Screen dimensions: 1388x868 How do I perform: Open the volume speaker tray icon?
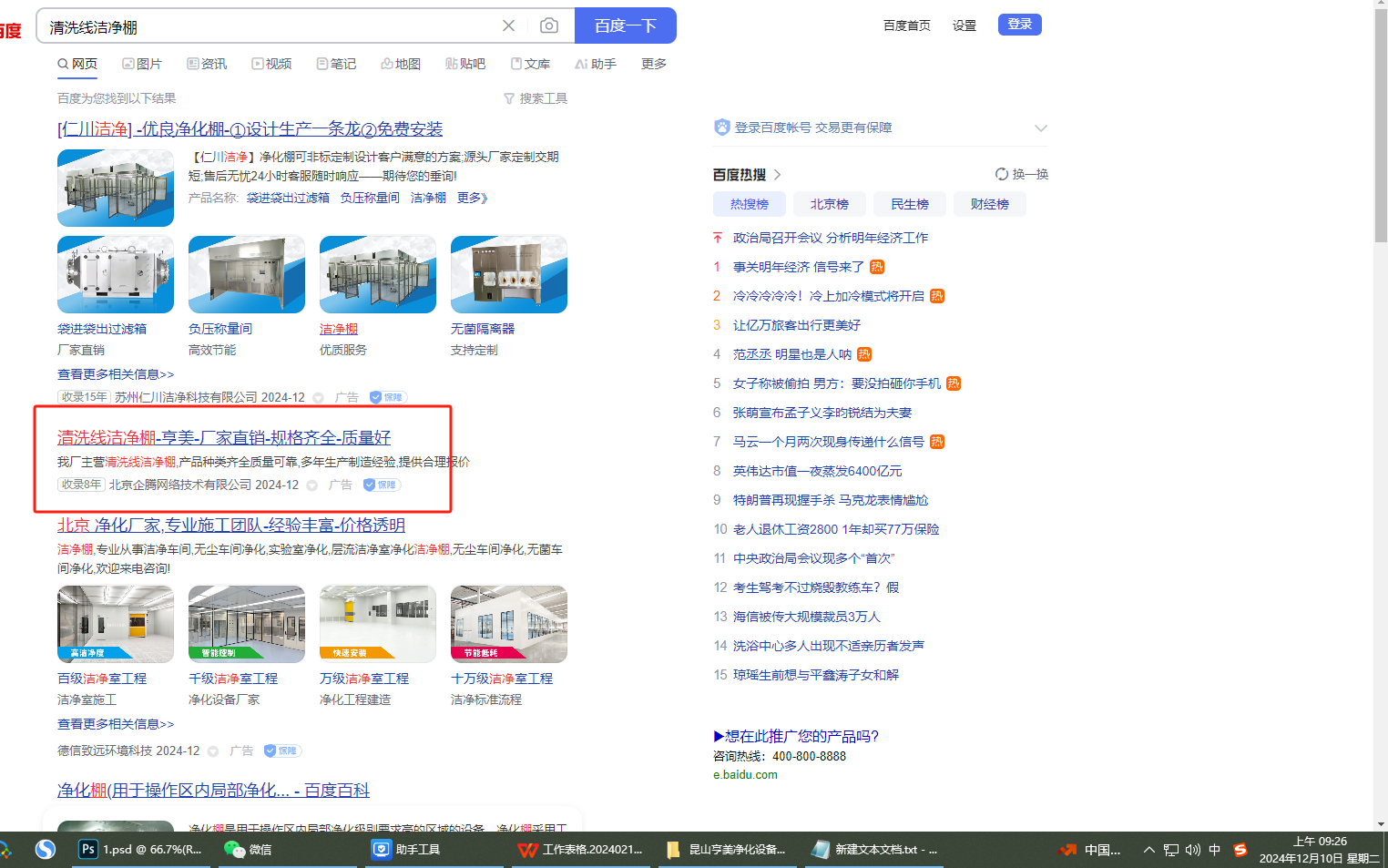coord(1193,850)
